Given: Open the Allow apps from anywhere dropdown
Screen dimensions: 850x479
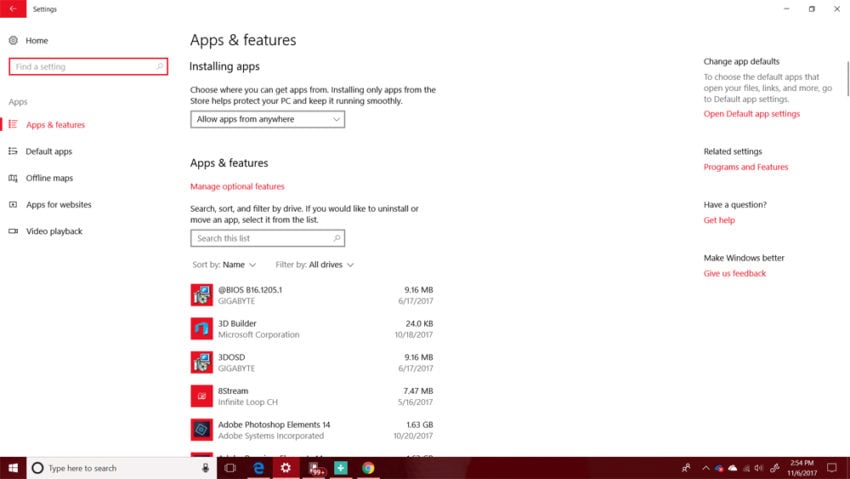Looking at the screenshot, I should pos(267,119).
